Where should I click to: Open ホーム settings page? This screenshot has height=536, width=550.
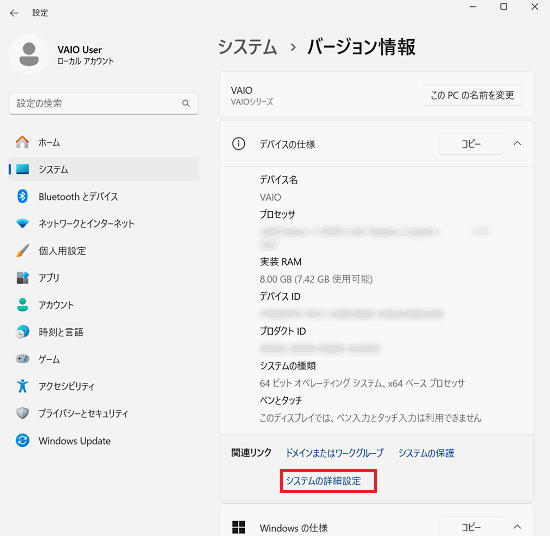[103, 142]
